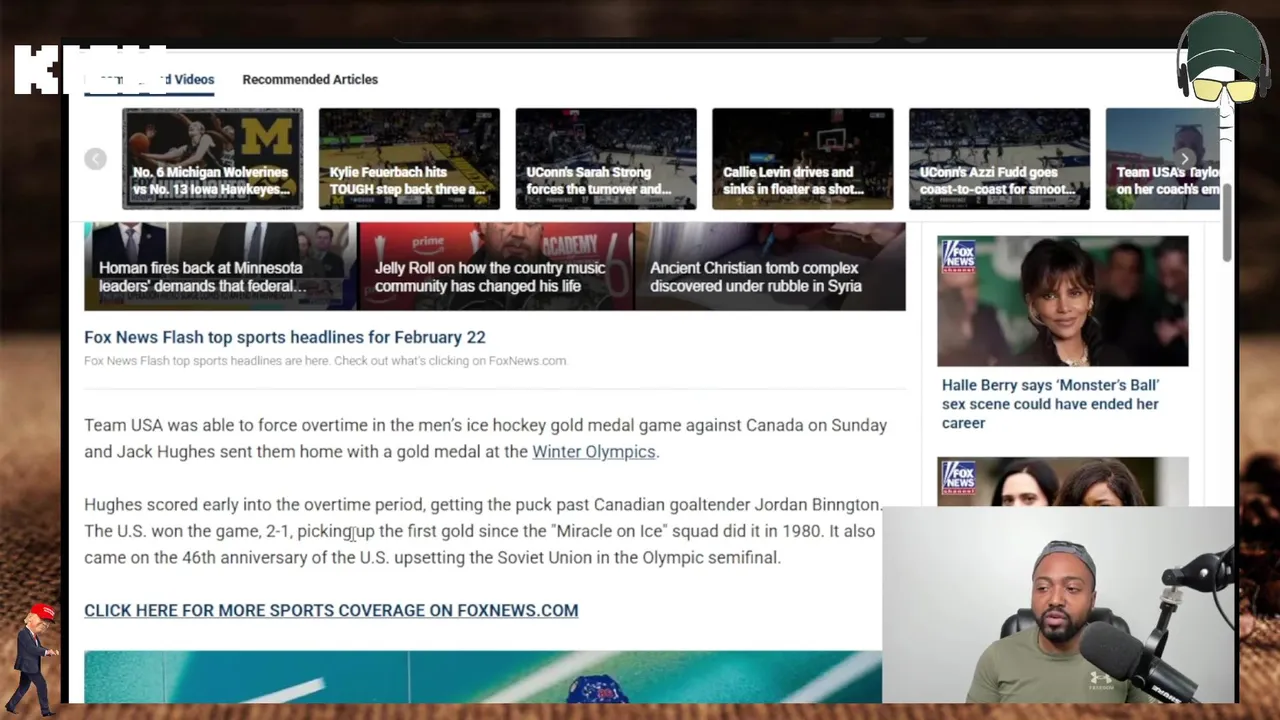Viewport: 1280px width, 720px height.
Task: Click the second Fox News sidebar article image
Action: (1063, 482)
